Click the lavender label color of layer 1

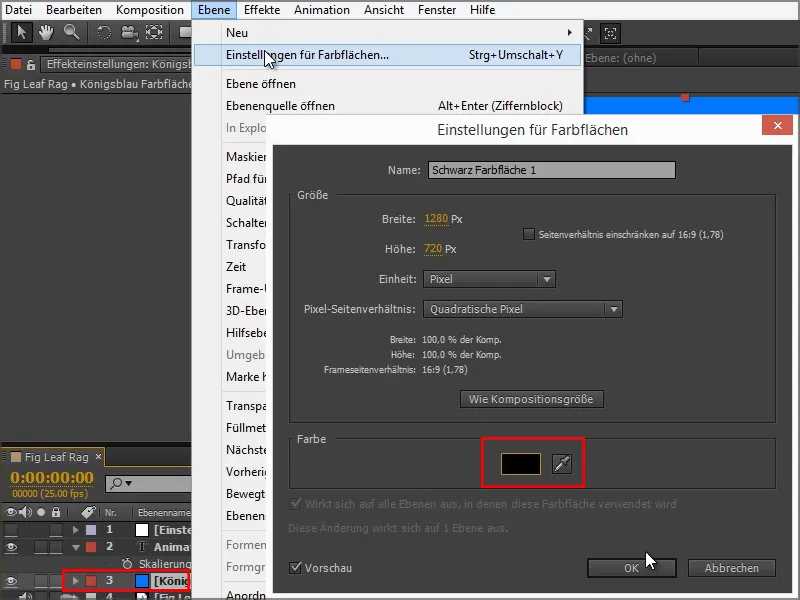[91, 530]
